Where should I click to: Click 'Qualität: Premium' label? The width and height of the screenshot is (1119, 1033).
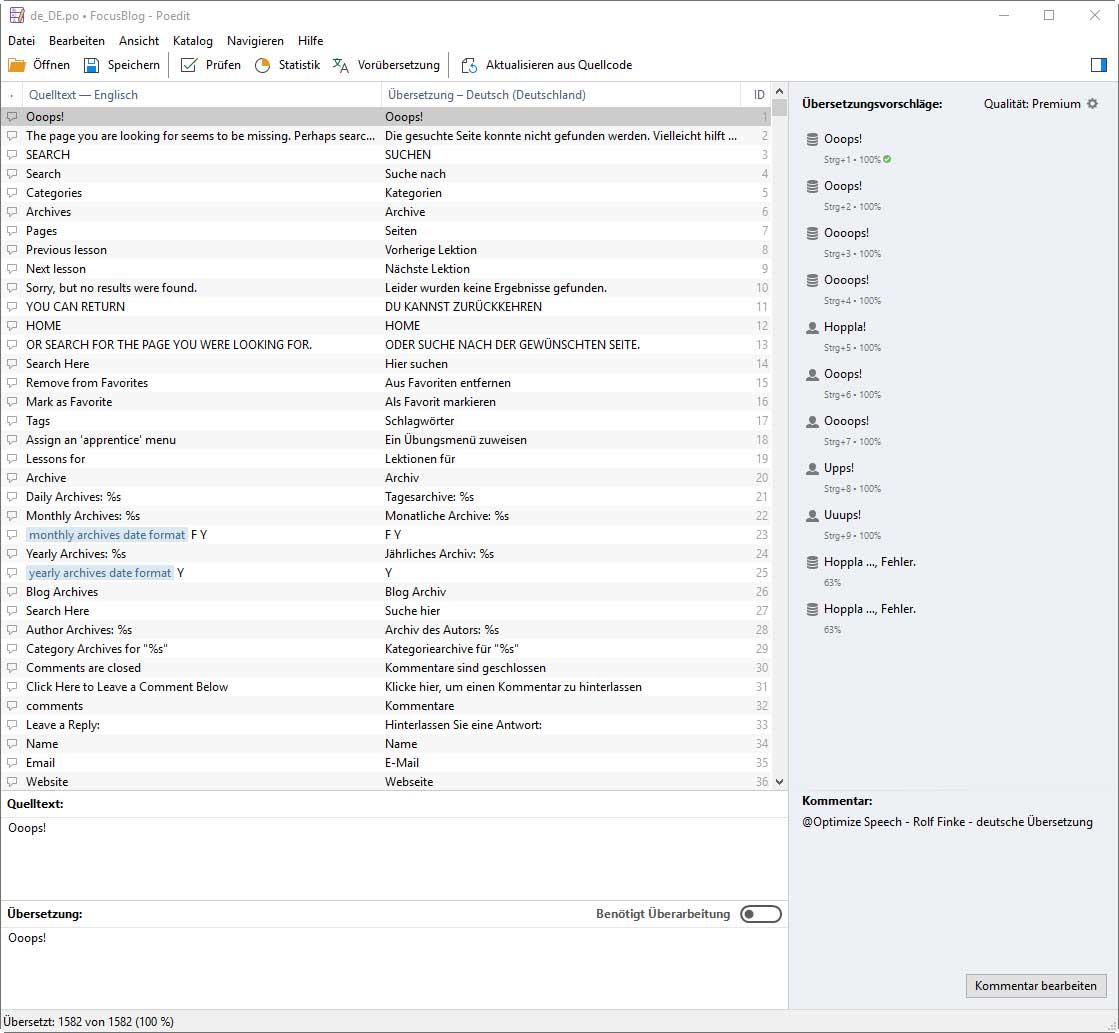(1032, 104)
